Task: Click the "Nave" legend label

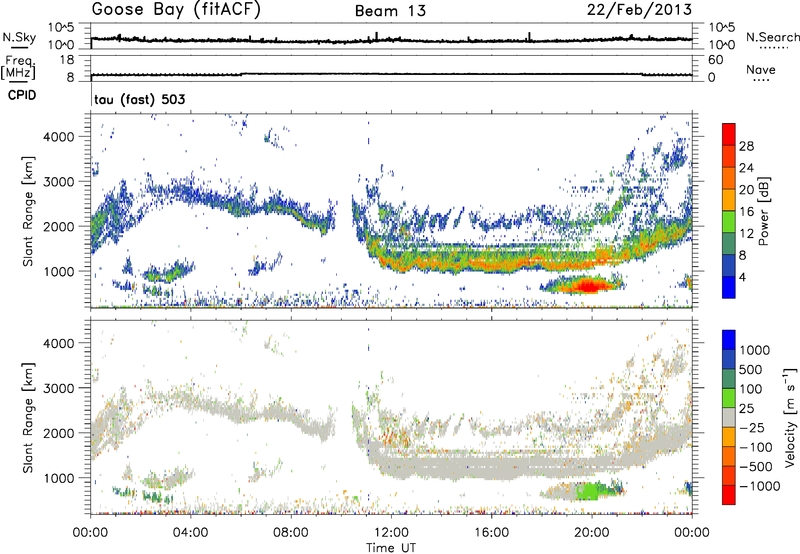Action: point(760,70)
